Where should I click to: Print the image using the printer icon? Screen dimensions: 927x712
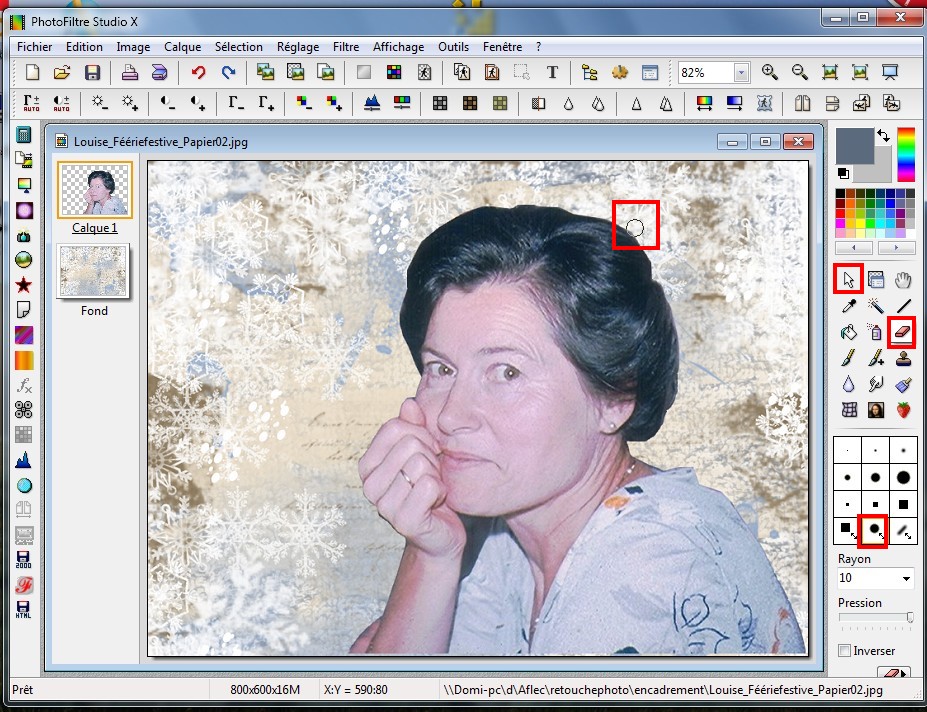click(130, 72)
